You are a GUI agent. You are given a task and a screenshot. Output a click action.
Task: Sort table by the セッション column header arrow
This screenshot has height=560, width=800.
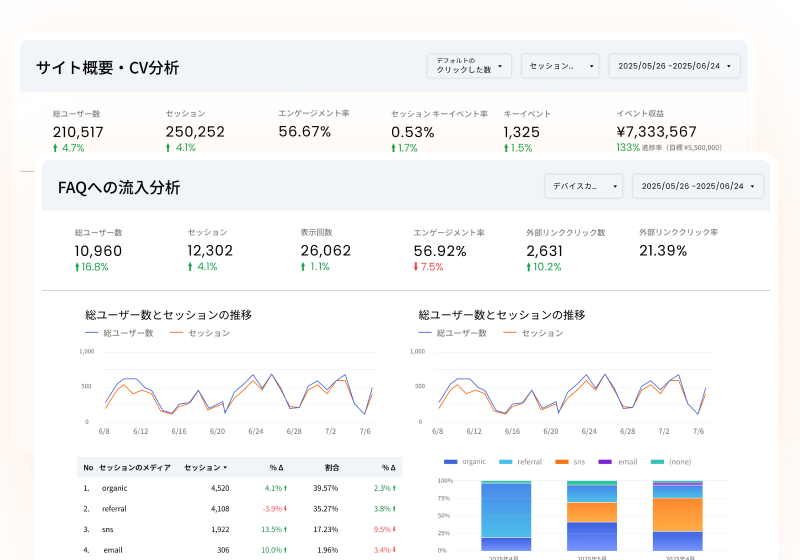(225, 468)
